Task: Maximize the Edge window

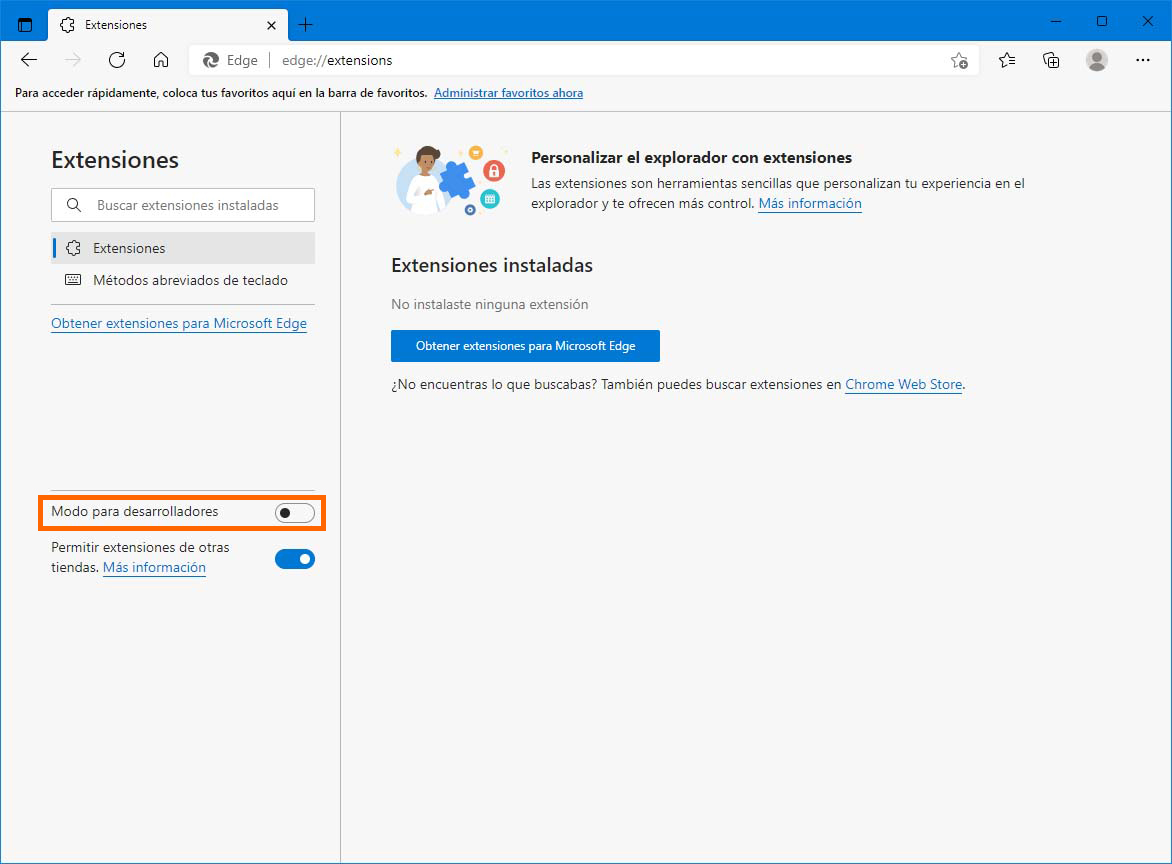Action: pos(1102,21)
